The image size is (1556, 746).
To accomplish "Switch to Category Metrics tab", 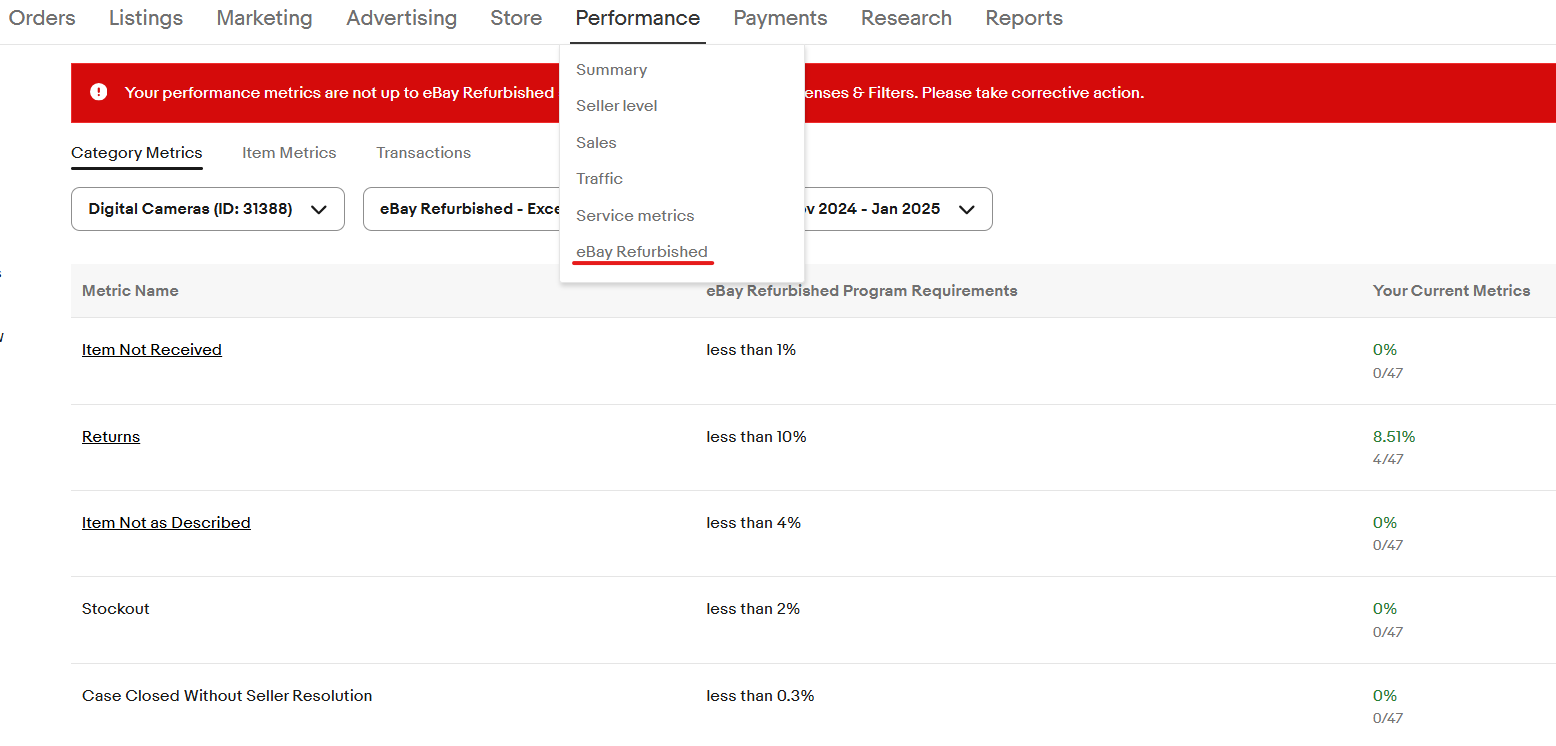I will (137, 153).
